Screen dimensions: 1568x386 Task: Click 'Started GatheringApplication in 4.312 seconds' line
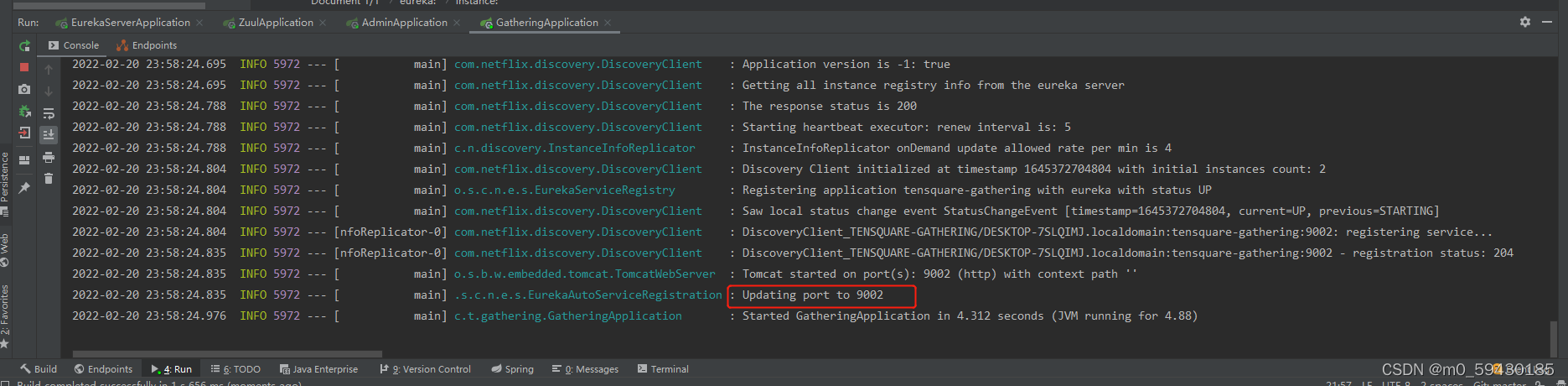tap(970, 316)
